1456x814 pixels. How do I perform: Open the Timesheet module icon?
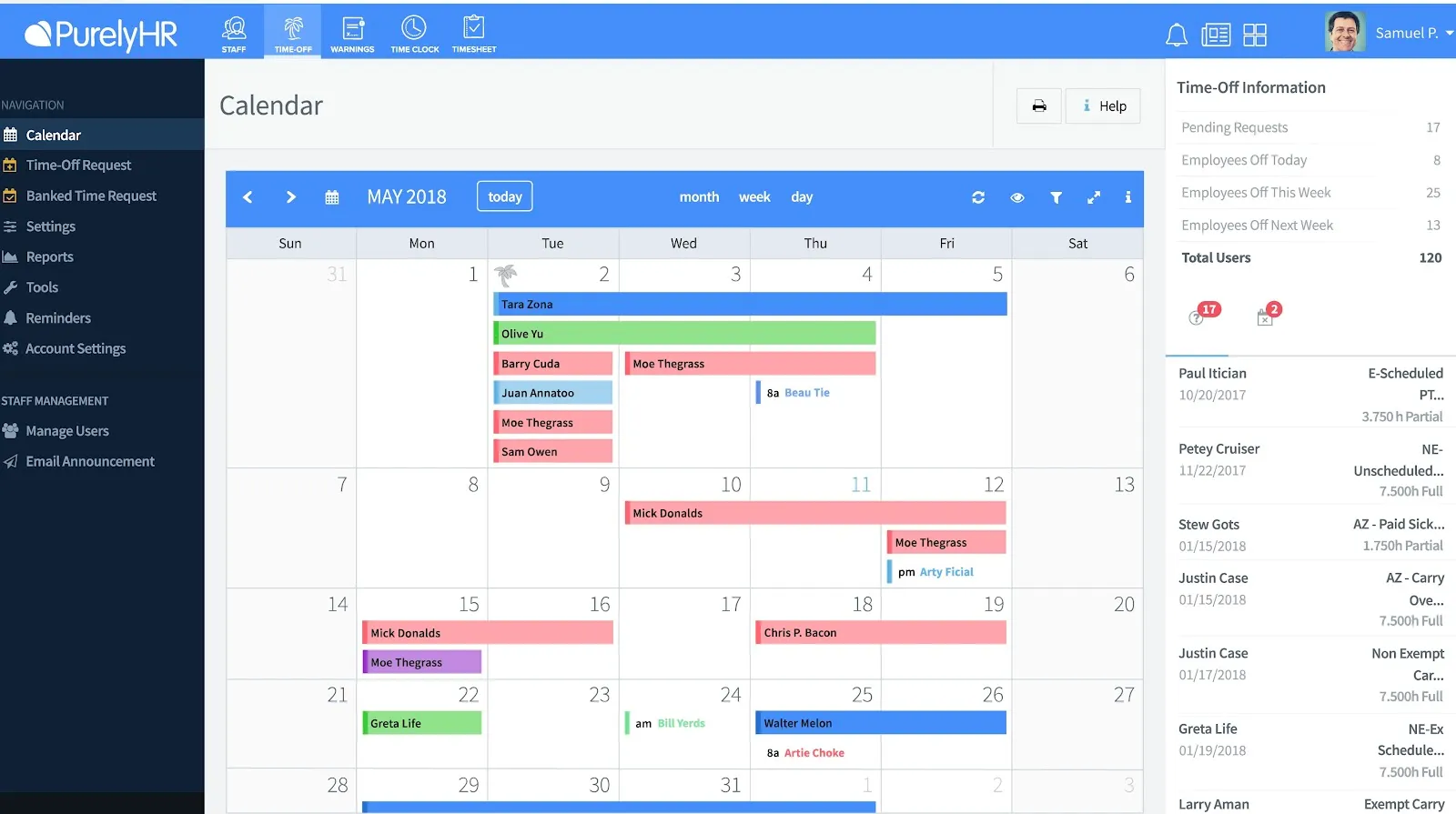(x=474, y=34)
